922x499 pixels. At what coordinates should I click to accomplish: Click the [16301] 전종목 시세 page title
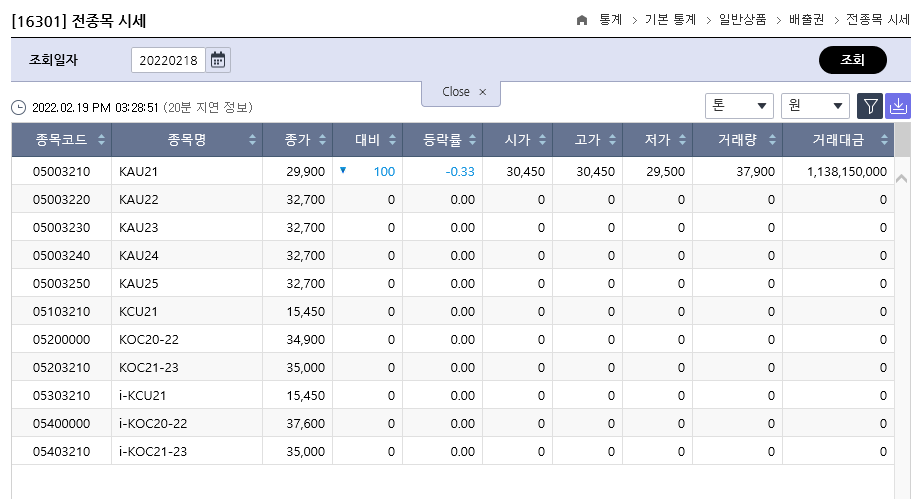pyautogui.click(x=79, y=21)
